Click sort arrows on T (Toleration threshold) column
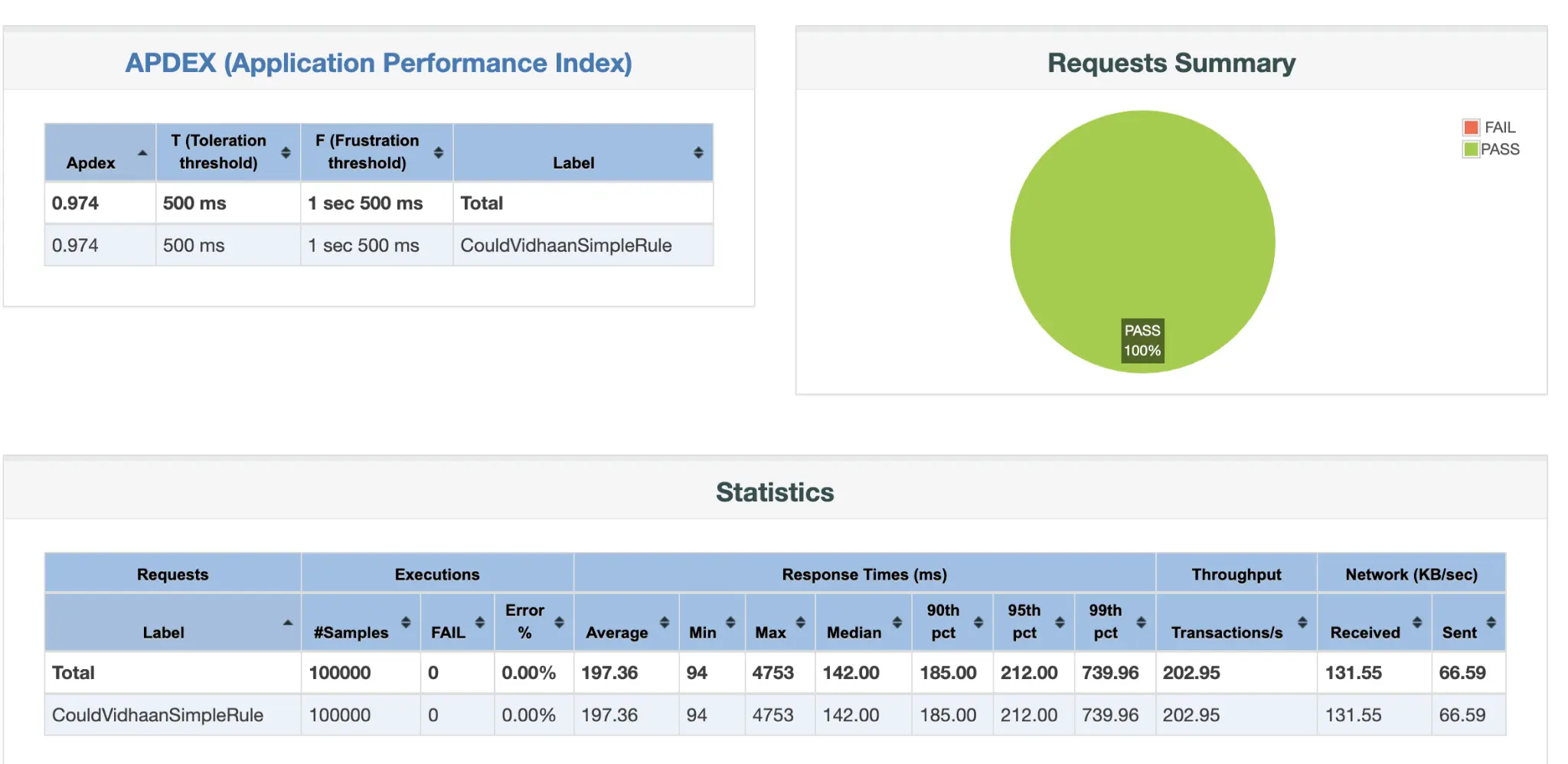Image resolution: width=1568 pixels, height=764 pixels. 286,152
